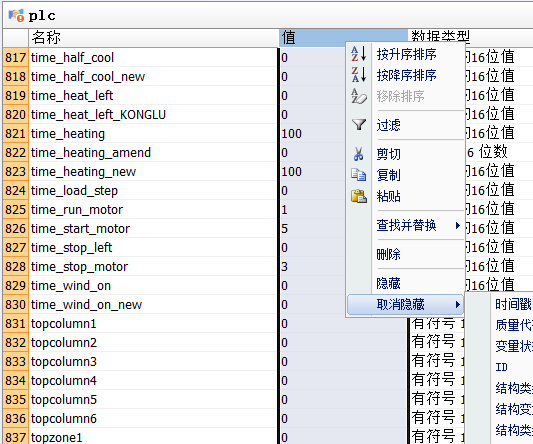Screen dimensions: 533x444
Task: Expand the 取消隐藏 submenu arrow
Action: pyautogui.click(x=458, y=304)
